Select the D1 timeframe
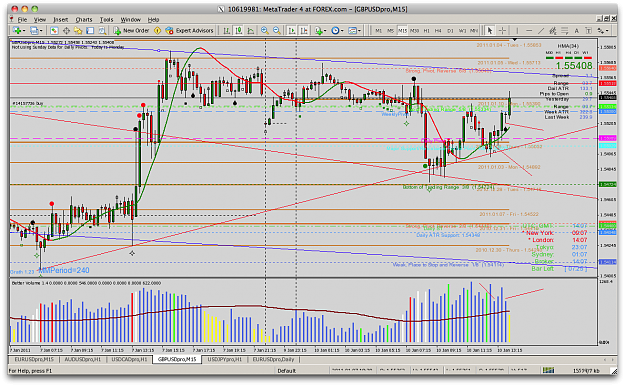 450,31
